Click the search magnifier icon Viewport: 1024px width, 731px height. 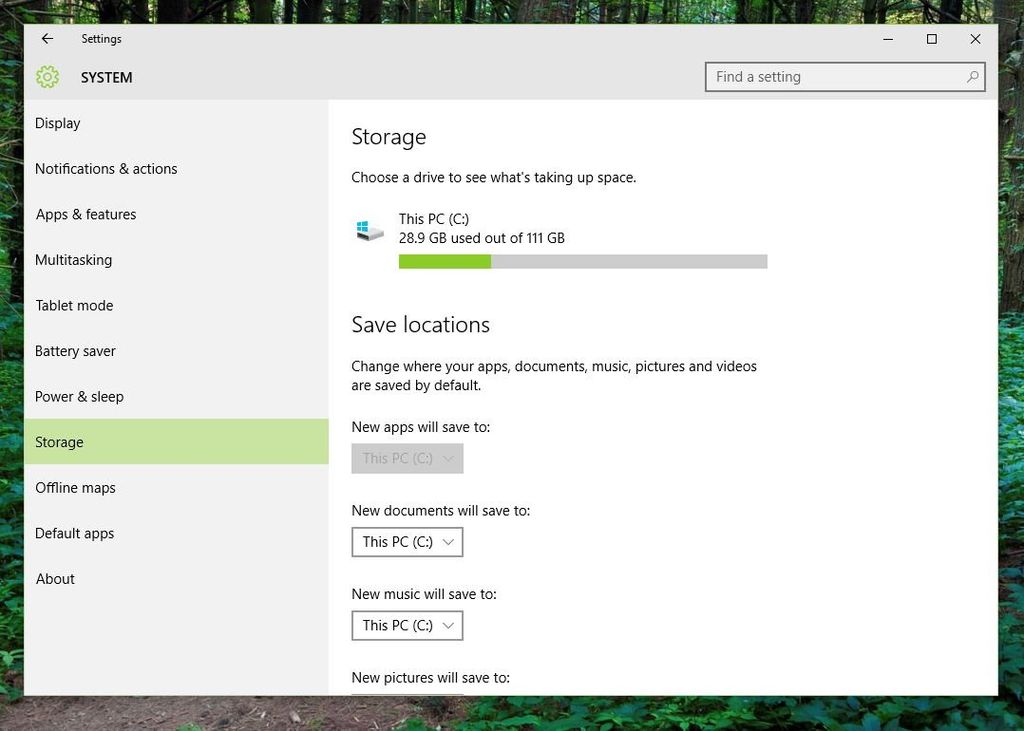(972, 77)
